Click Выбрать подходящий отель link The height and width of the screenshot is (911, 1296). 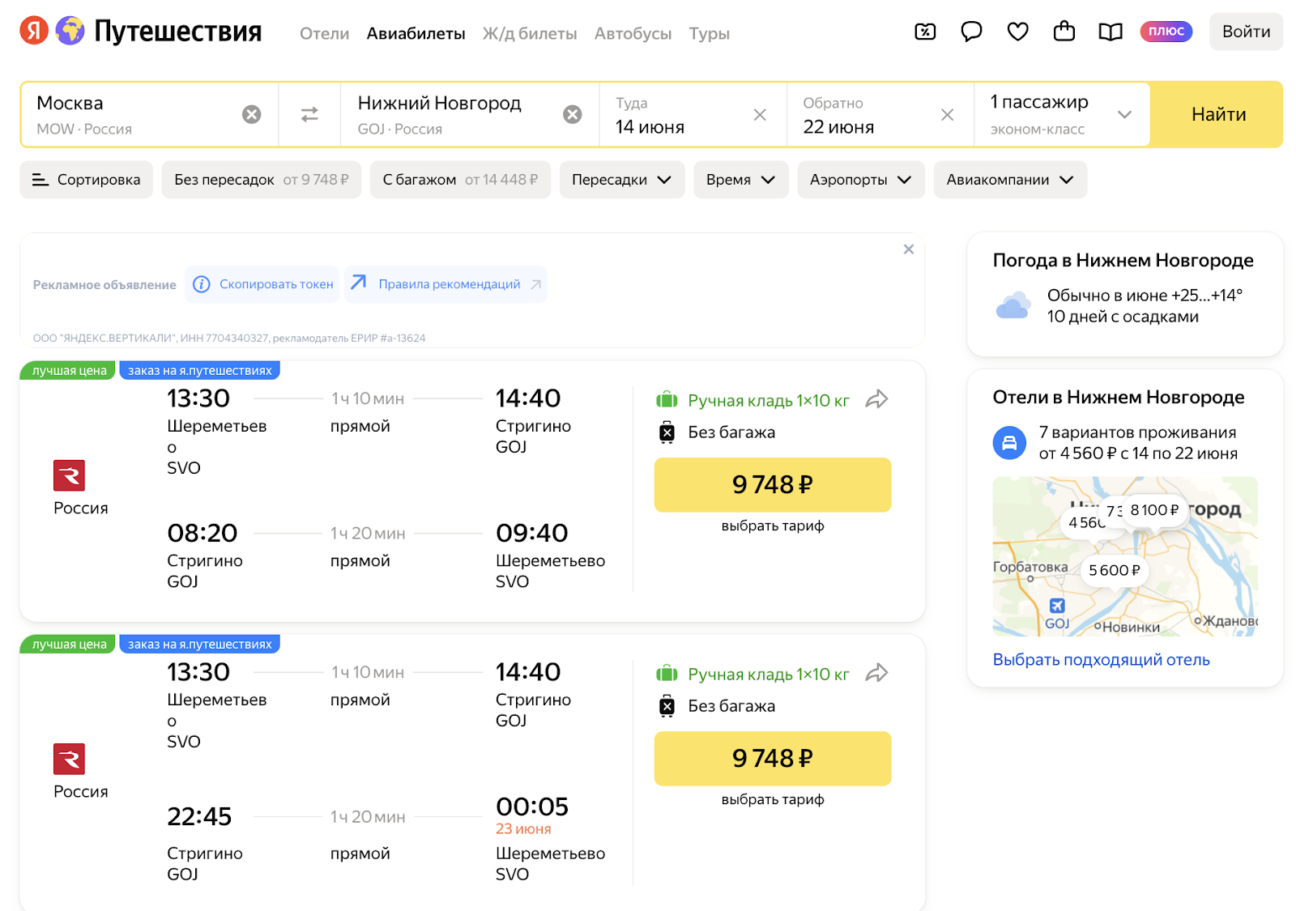pyautogui.click(x=1101, y=660)
